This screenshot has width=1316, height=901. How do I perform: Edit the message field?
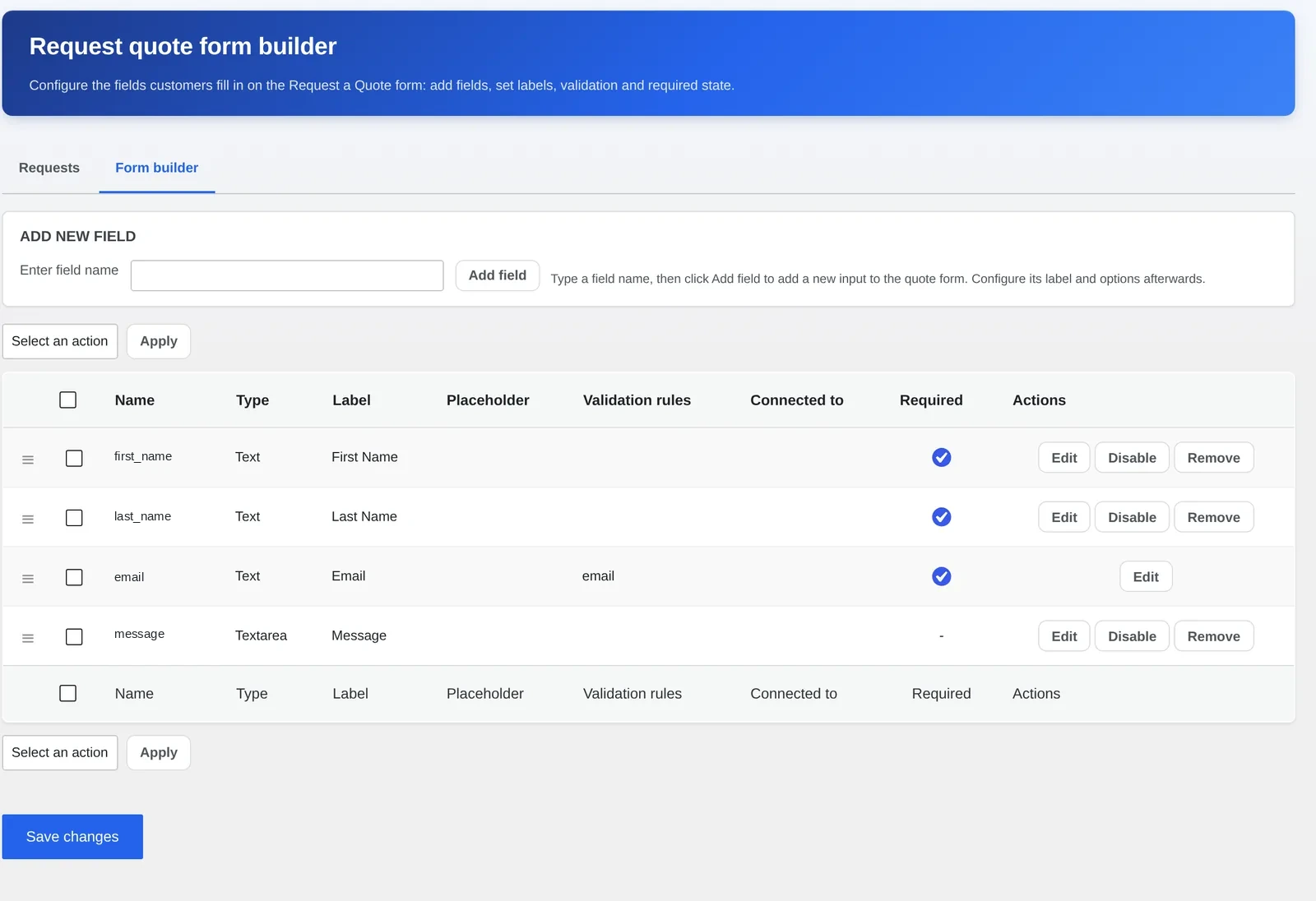click(1064, 635)
